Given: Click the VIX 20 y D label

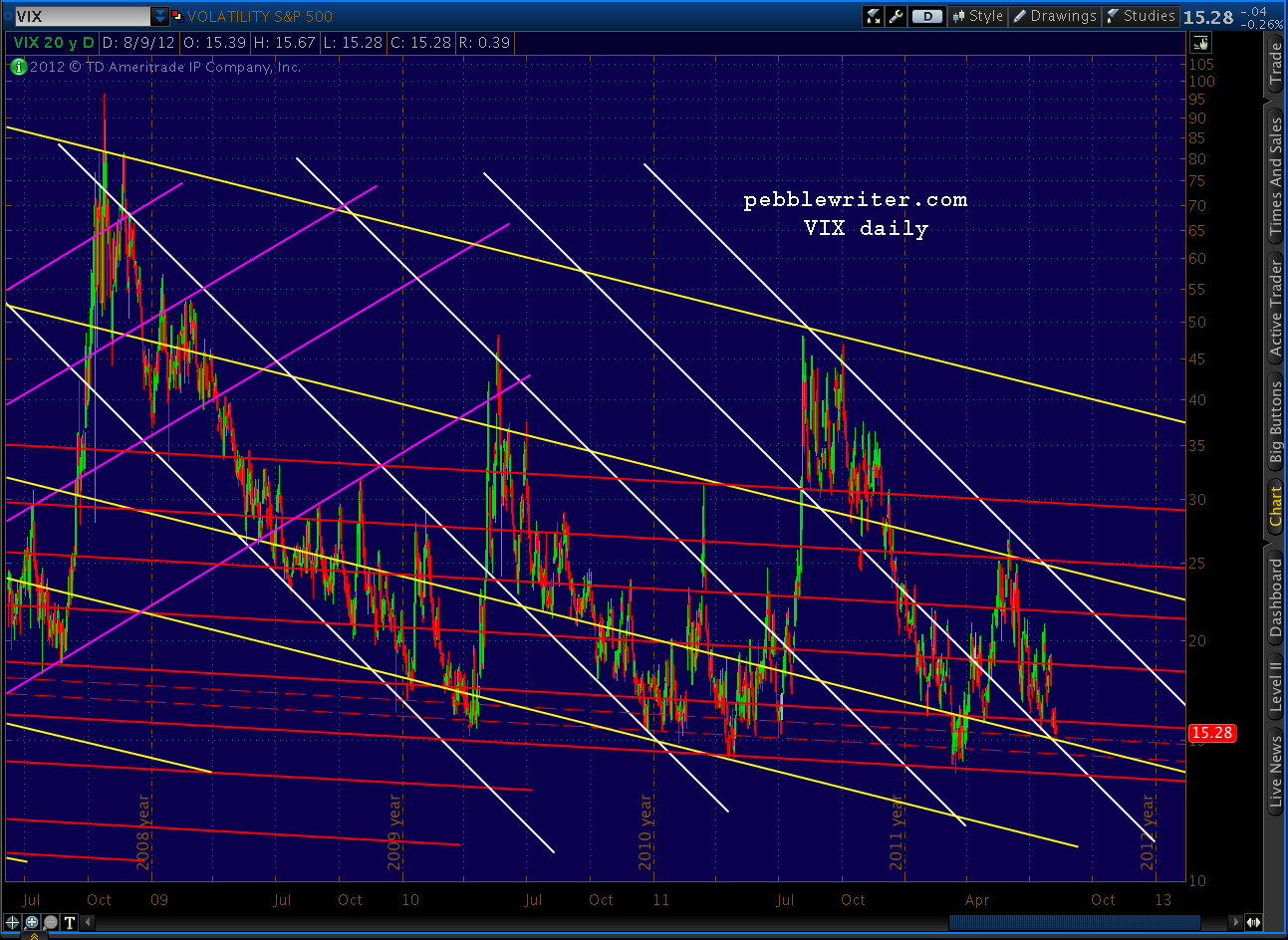Looking at the screenshot, I should point(54,43).
